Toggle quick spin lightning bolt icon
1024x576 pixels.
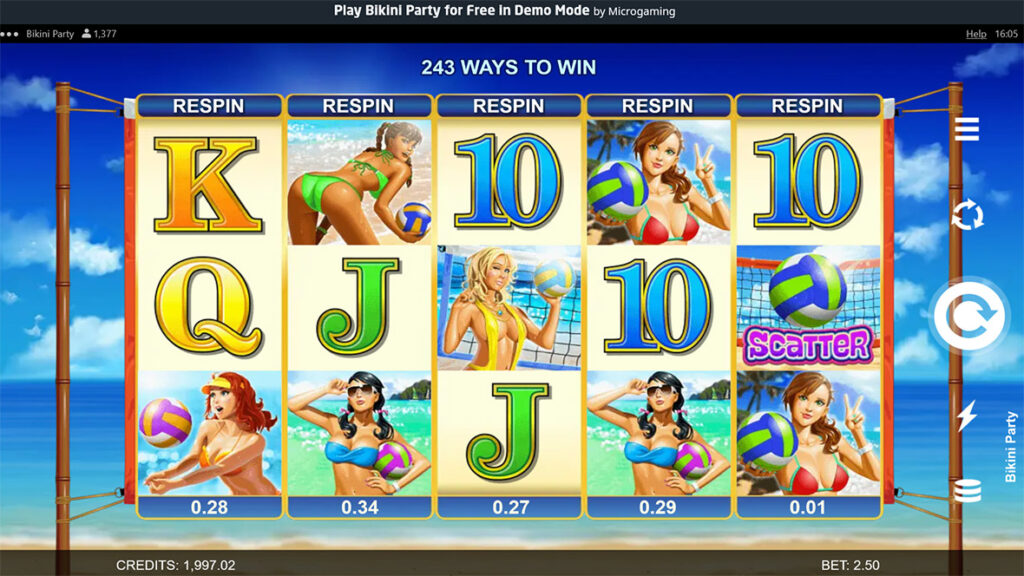pyautogui.click(x=967, y=416)
